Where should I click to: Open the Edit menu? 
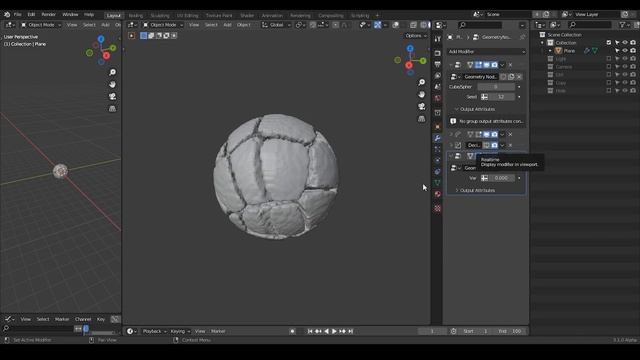point(31,14)
